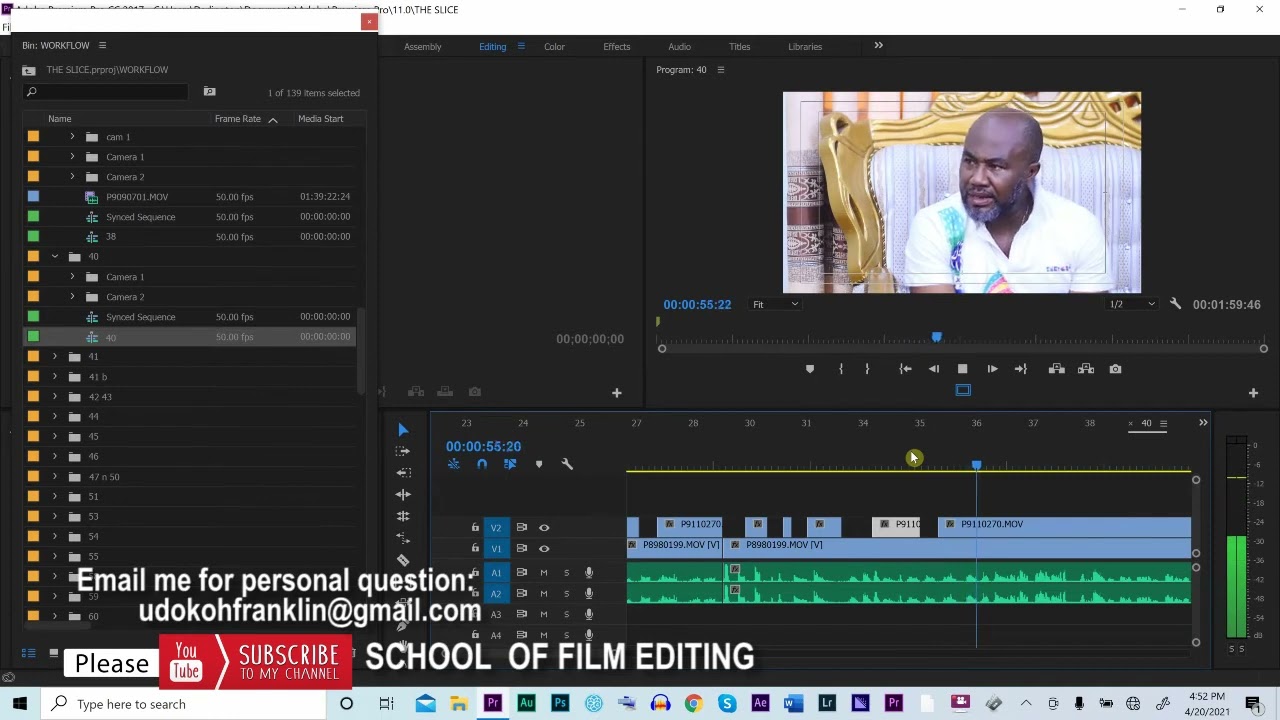Sort bin by Name column
The image size is (1280, 720).
pos(60,119)
